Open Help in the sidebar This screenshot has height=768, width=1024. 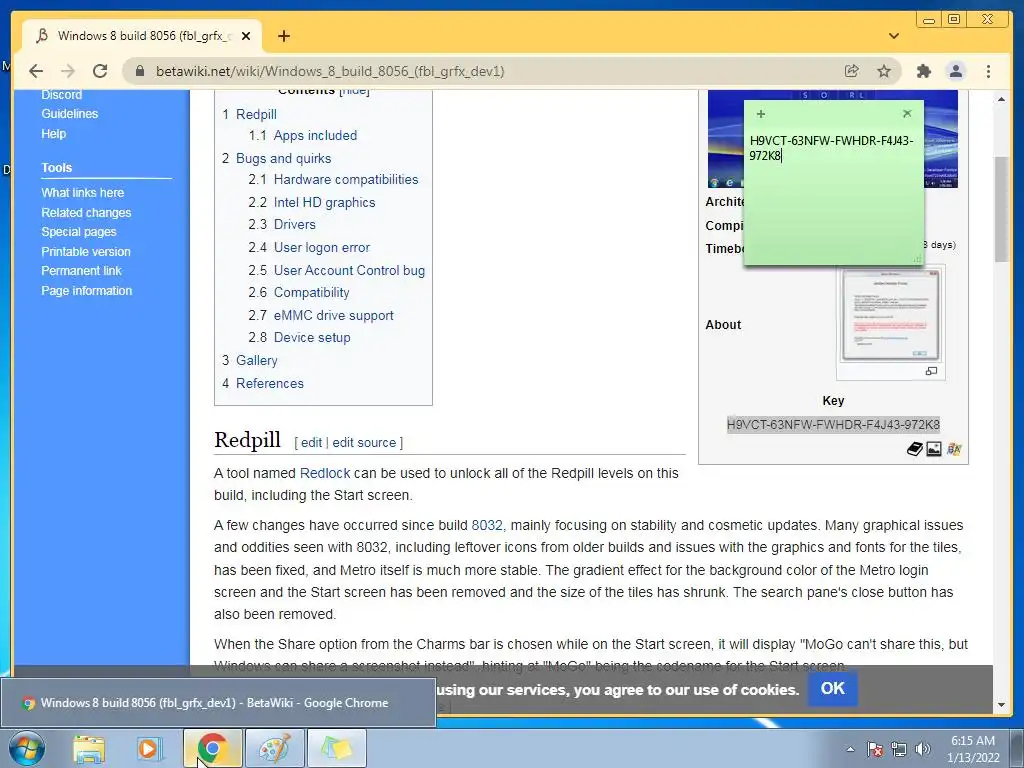(54, 133)
